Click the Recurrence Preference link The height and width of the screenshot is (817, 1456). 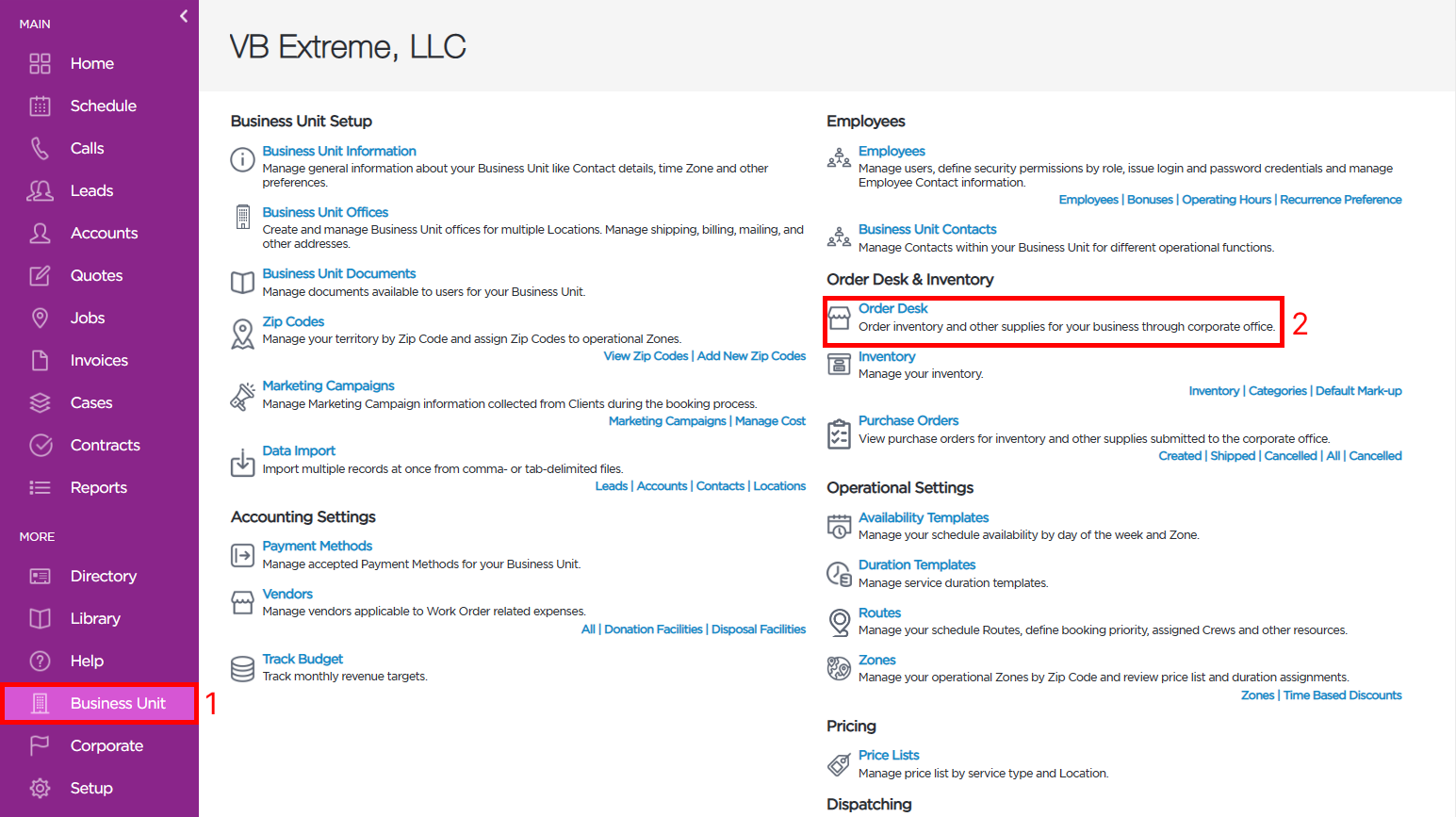(1340, 200)
